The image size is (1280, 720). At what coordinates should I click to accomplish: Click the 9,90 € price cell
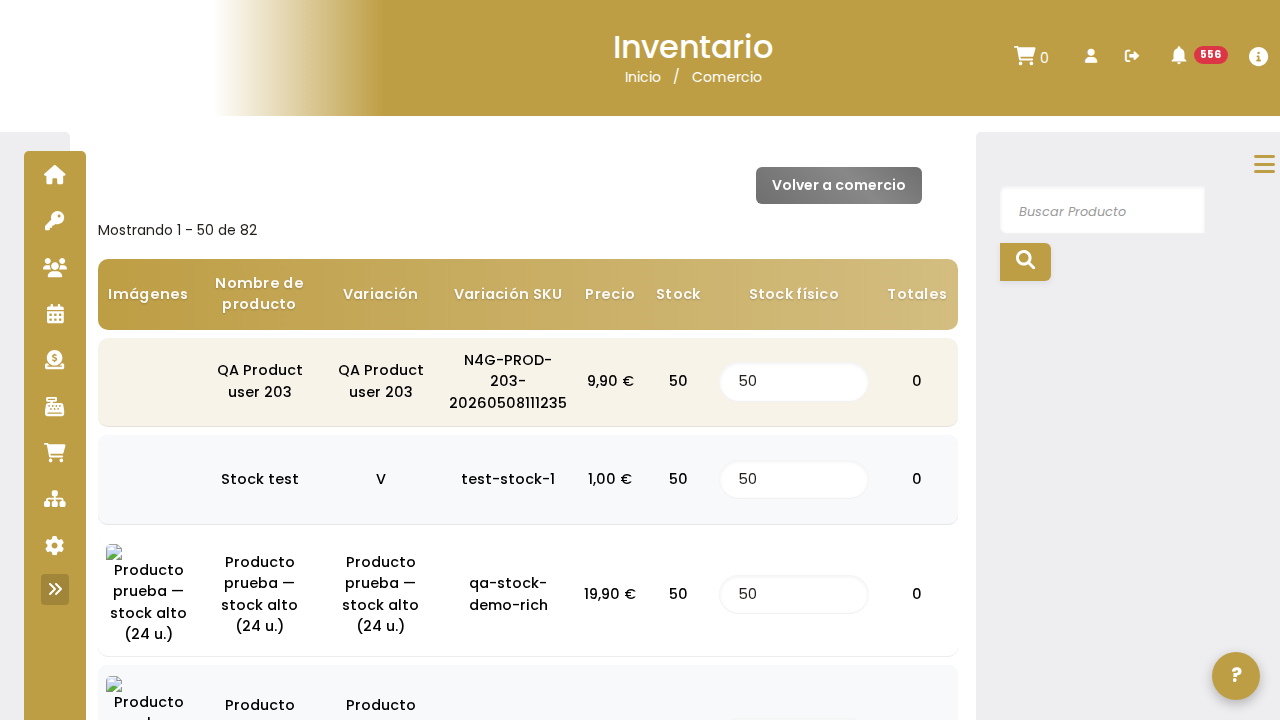(610, 381)
